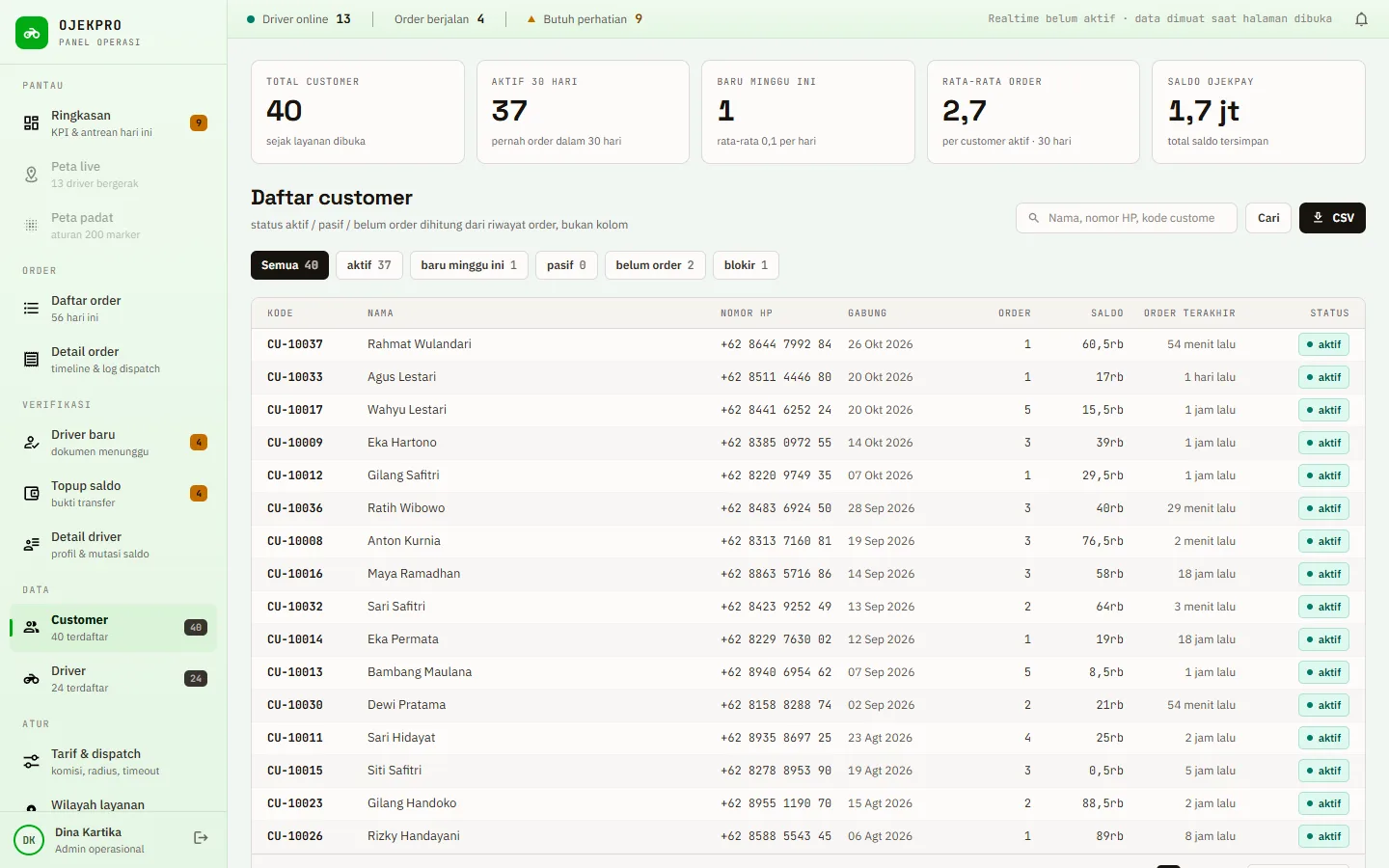Click the ORDER column header
Image resolution: width=1389 pixels, height=868 pixels.
[x=1014, y=313]
